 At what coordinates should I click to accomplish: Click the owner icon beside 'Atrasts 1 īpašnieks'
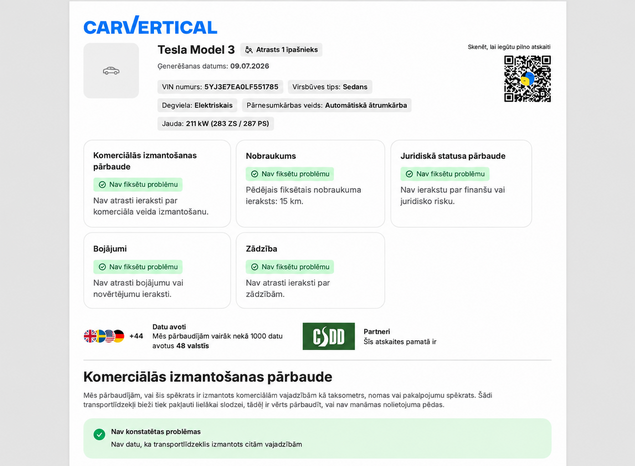(x=249, y=50)
